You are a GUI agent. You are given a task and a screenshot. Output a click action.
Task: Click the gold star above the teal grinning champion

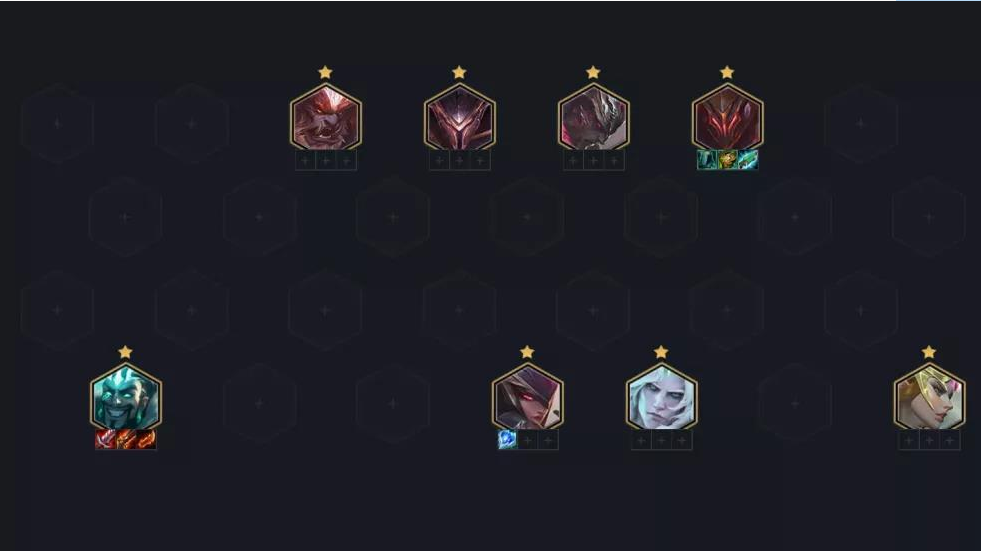[x=126, y=352]
